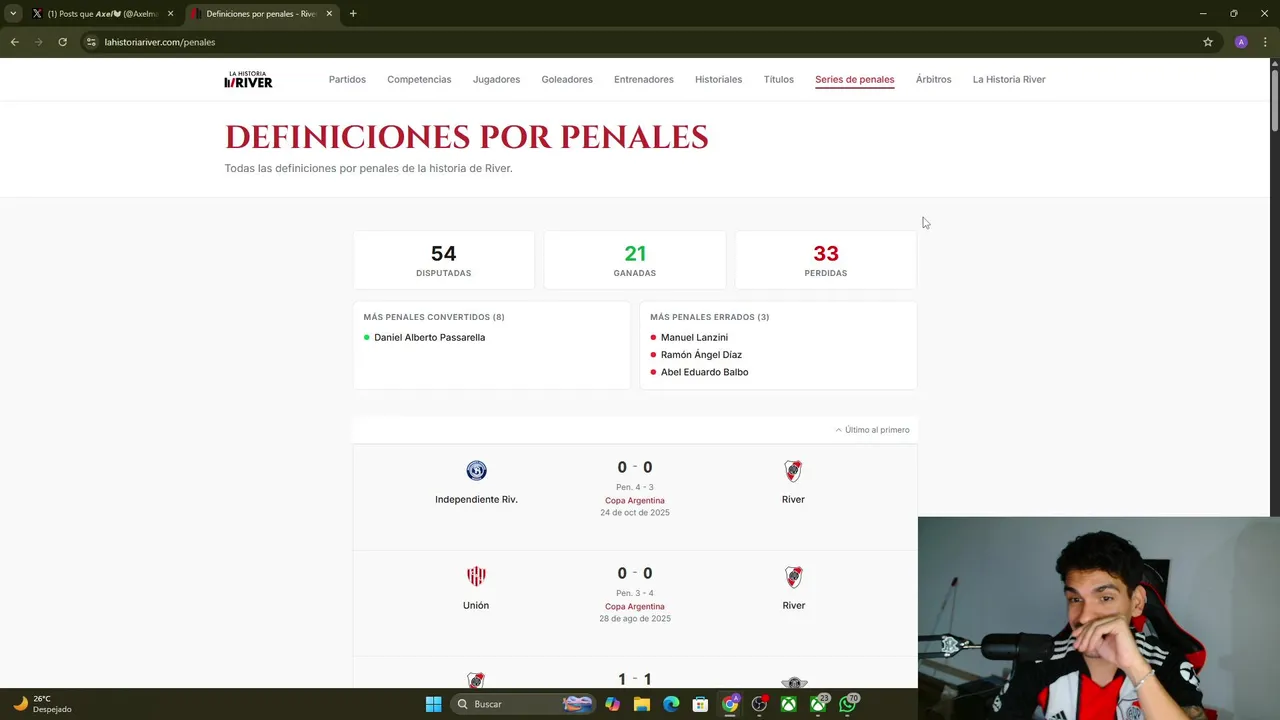This screenshot has width=1280, height=720.
Task: Open the Windows Start menu
Action: coord(433,704)
